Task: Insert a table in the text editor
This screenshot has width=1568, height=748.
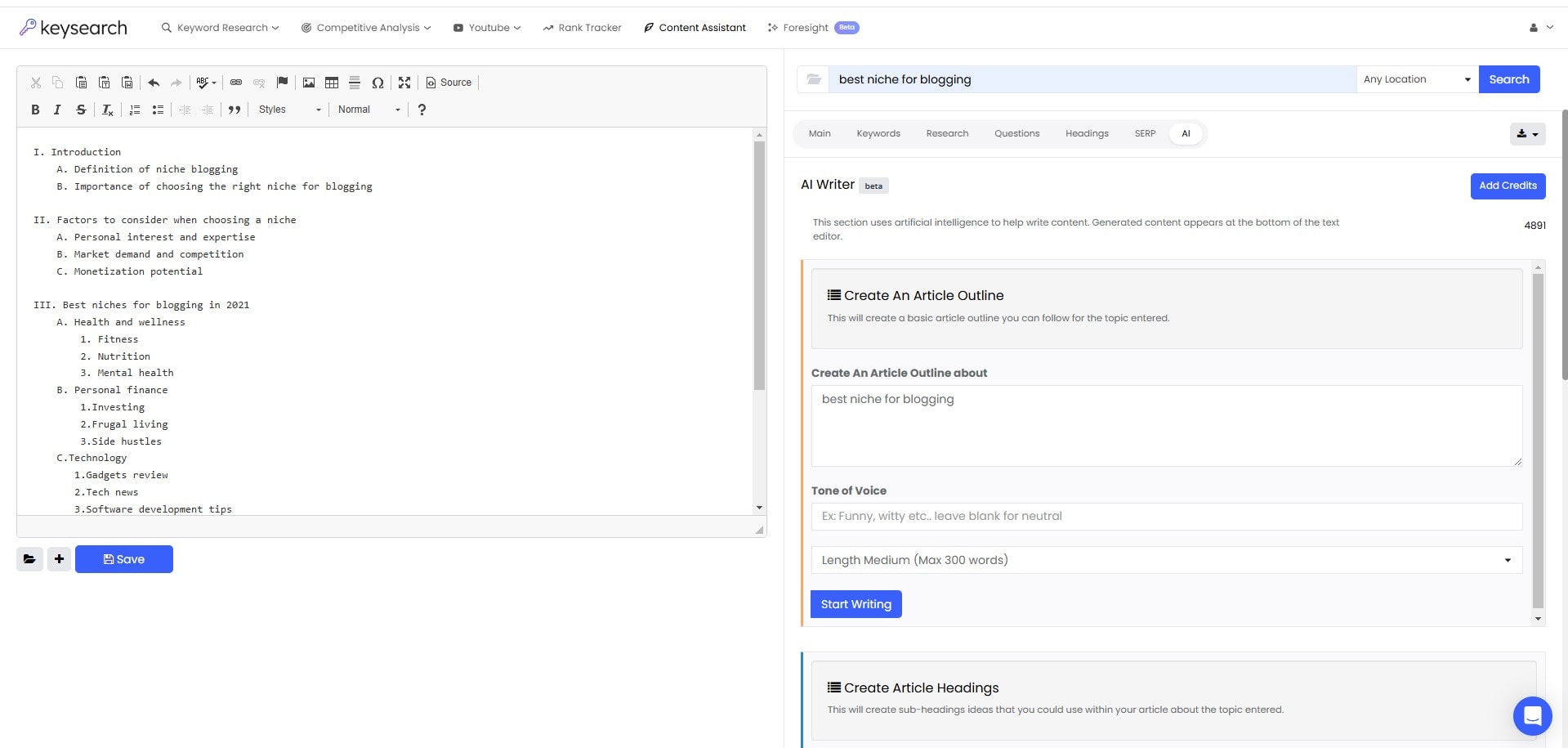Action: click(x=331, y=82)
